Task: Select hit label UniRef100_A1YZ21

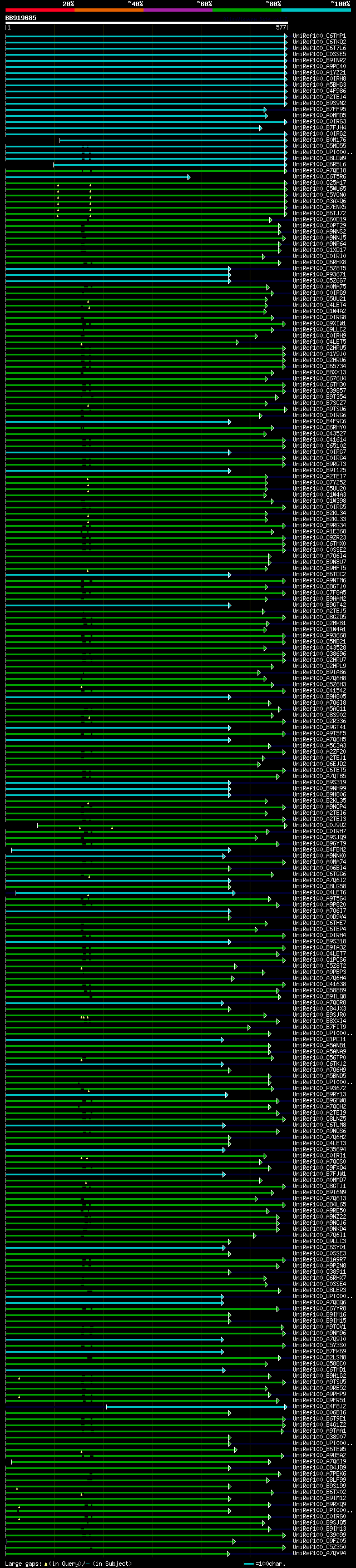Action: tap(319, 72)
